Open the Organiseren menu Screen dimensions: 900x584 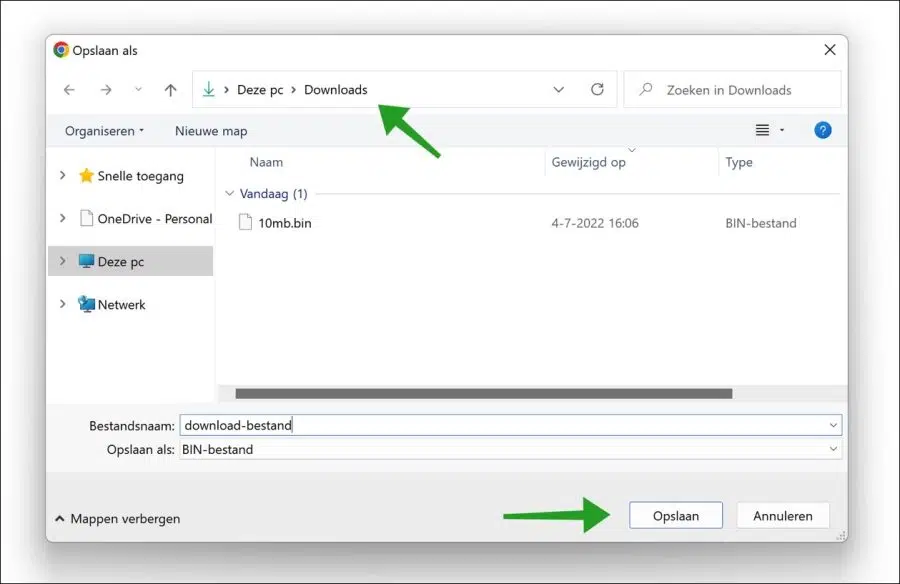104,131
